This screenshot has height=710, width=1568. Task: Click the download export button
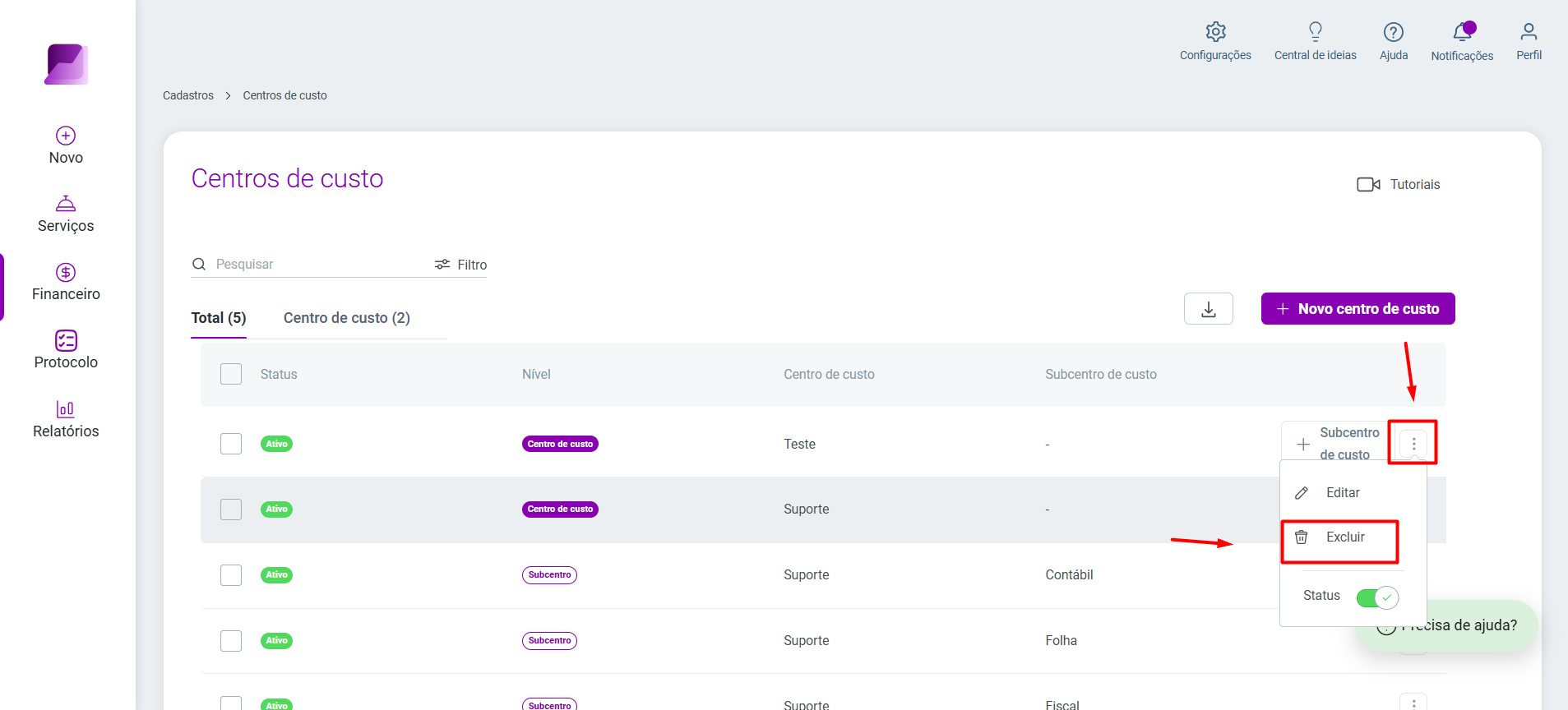tap(1208, 309)
